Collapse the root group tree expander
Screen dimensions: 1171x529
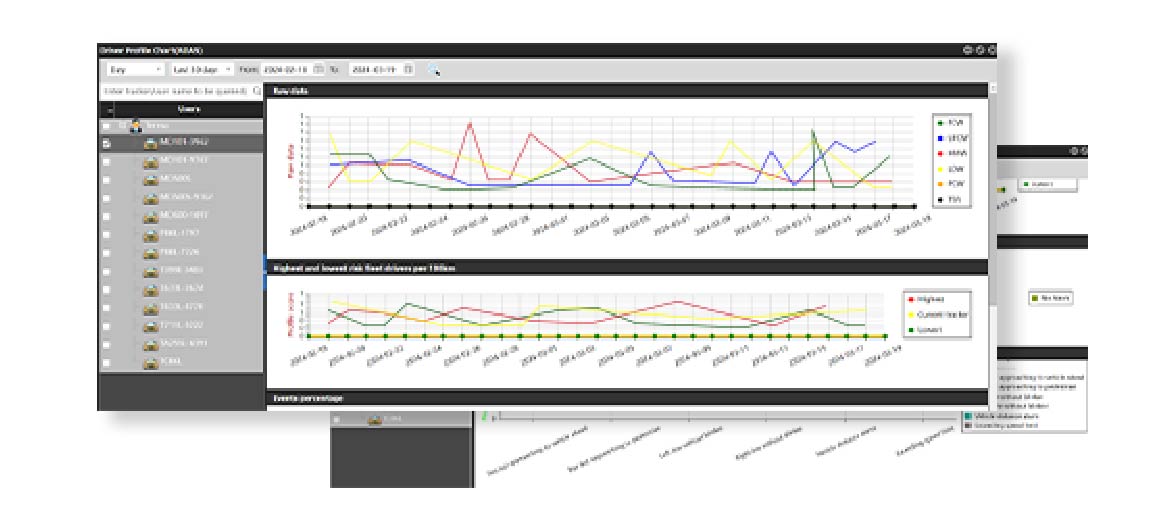pos(122,126)
